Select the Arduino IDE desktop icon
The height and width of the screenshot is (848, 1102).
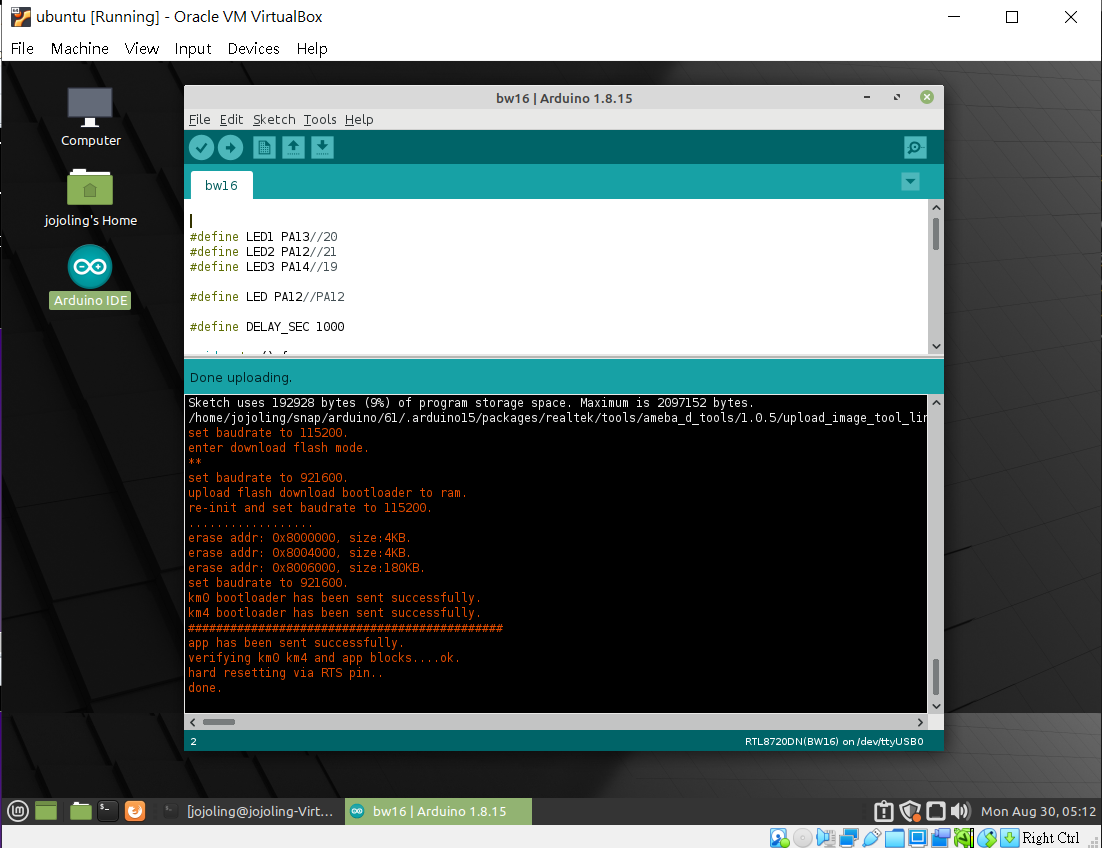pos(90,277)
